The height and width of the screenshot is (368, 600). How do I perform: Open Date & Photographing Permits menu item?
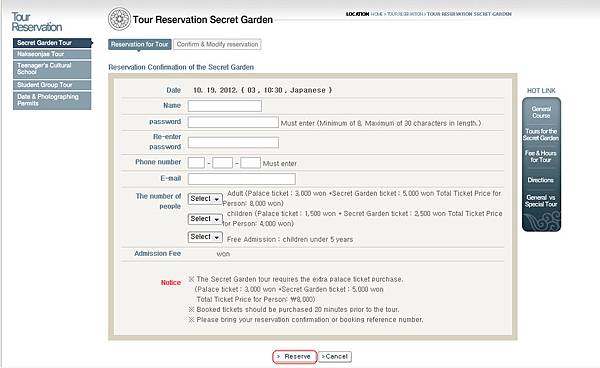point(52,100)
